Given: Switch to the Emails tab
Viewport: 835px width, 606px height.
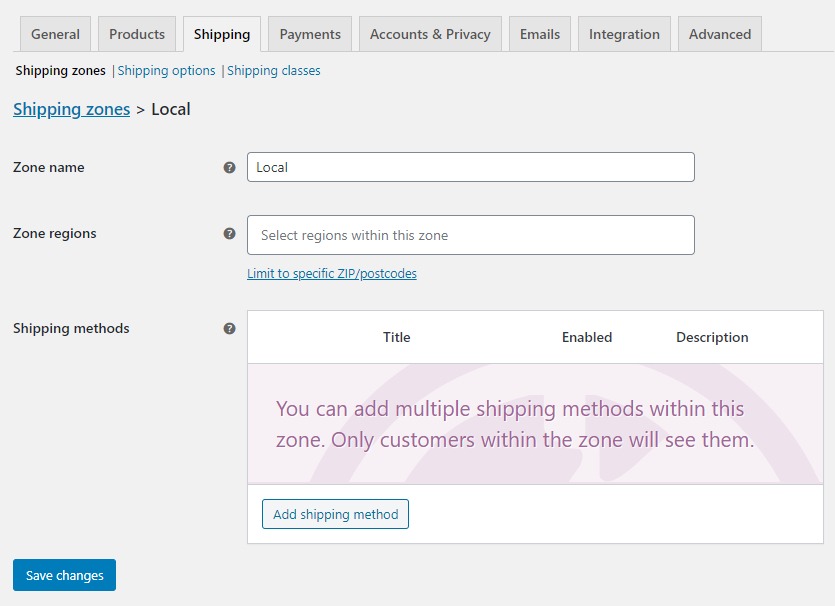Looking at the screenshot, I should pos(539,33).
